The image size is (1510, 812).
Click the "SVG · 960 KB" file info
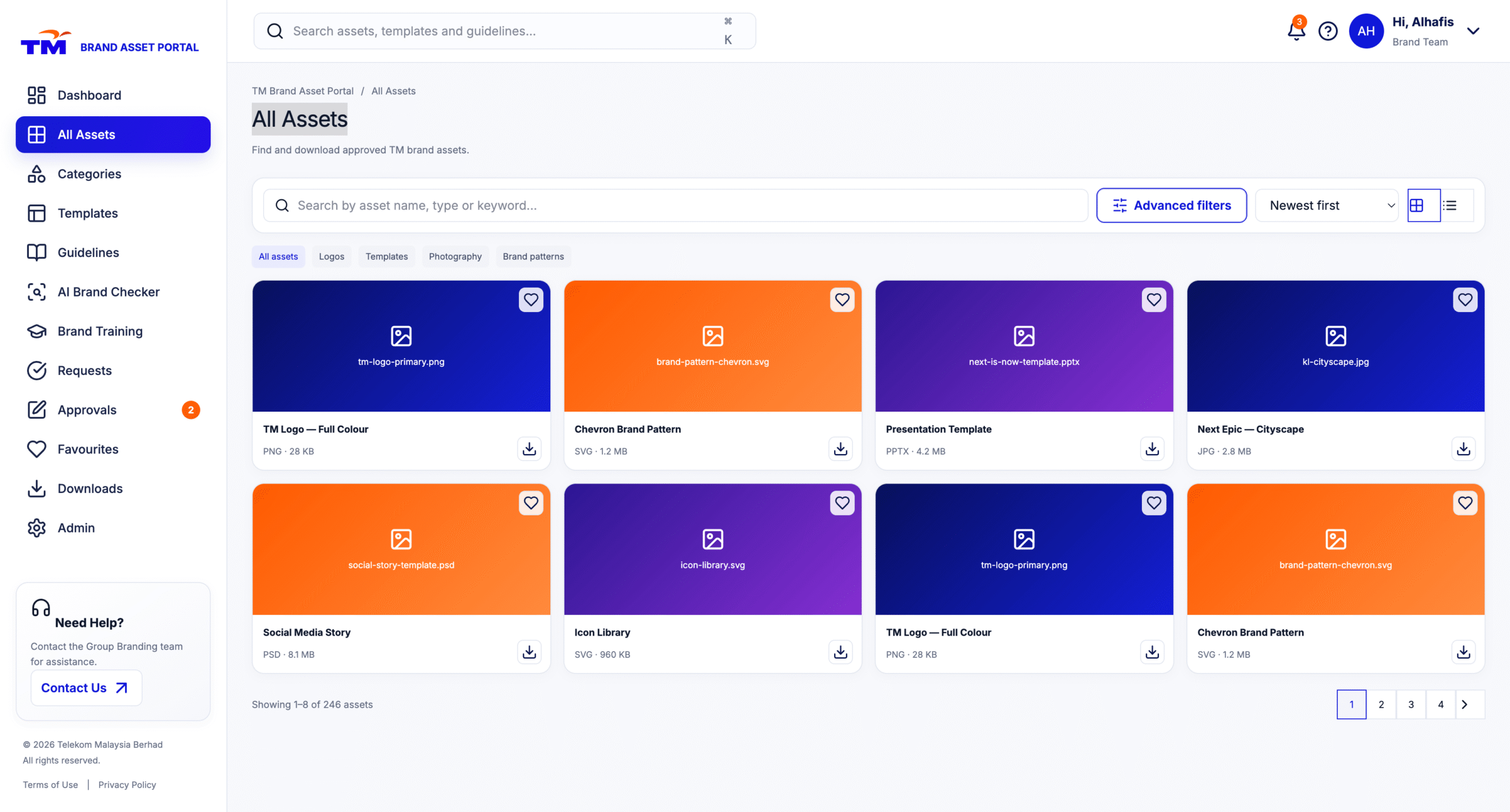(602, 655)
